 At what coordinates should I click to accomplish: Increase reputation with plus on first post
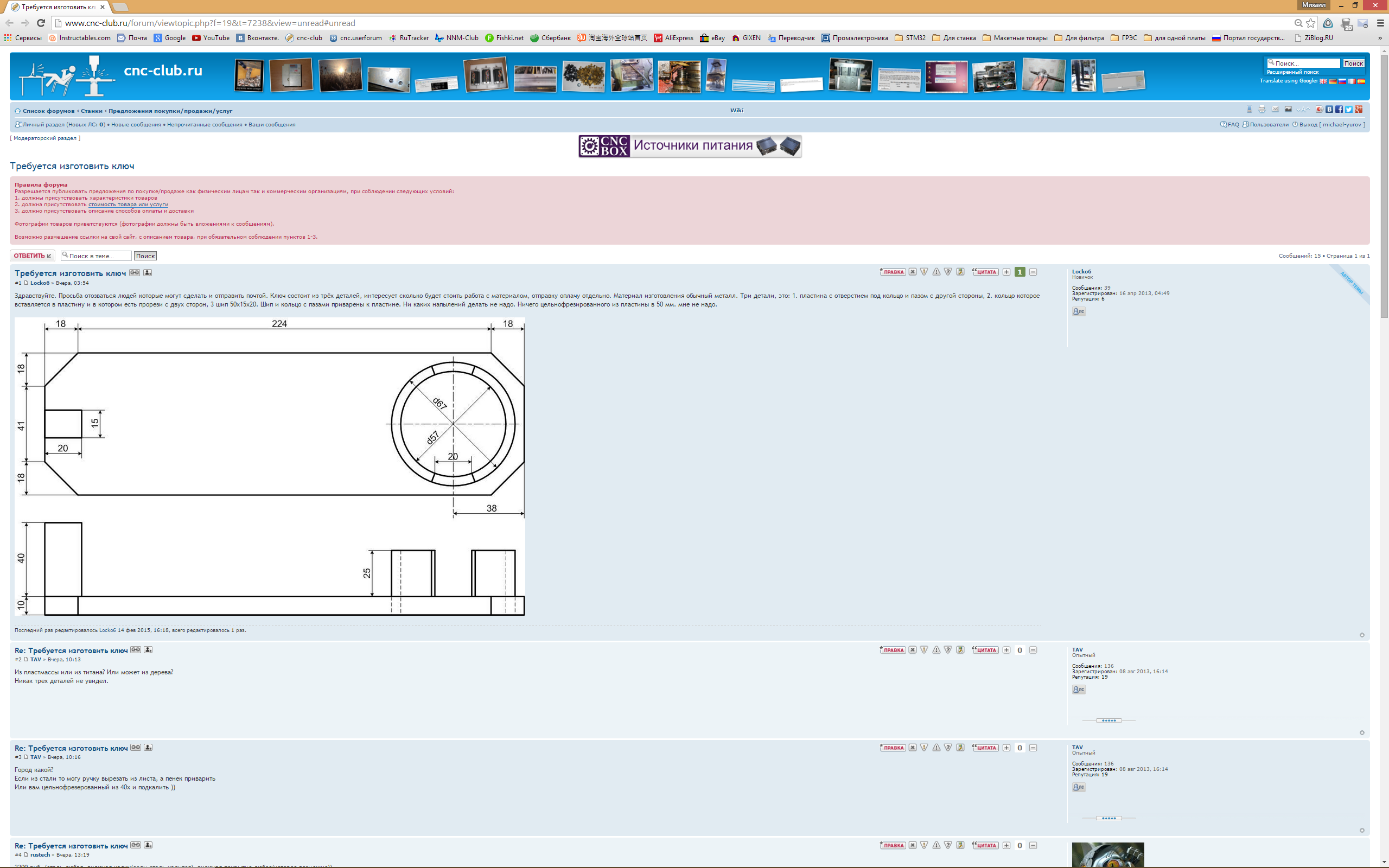coord(1006,272)
